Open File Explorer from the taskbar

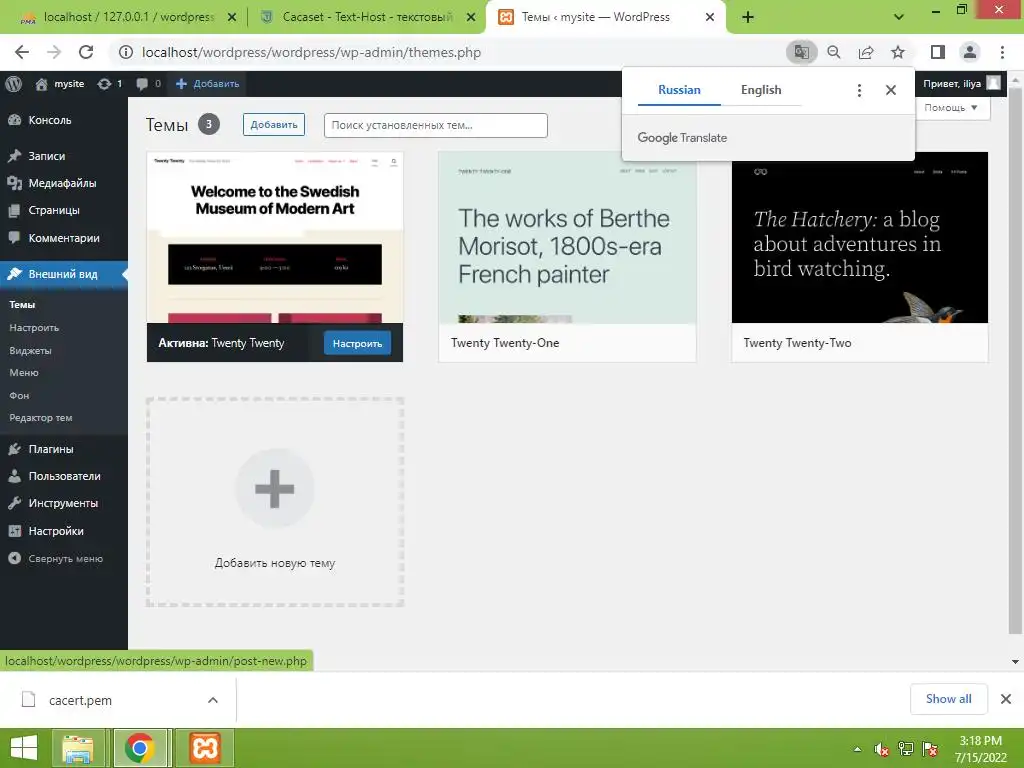(78, 748)
